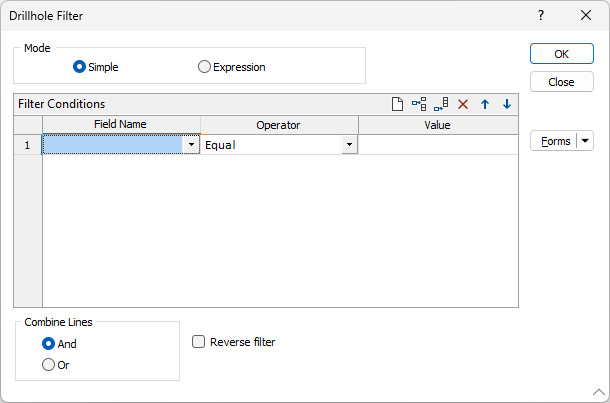Delete the selected filter row with red X
This screenshot has width=610, height=403.
point(463,104)
